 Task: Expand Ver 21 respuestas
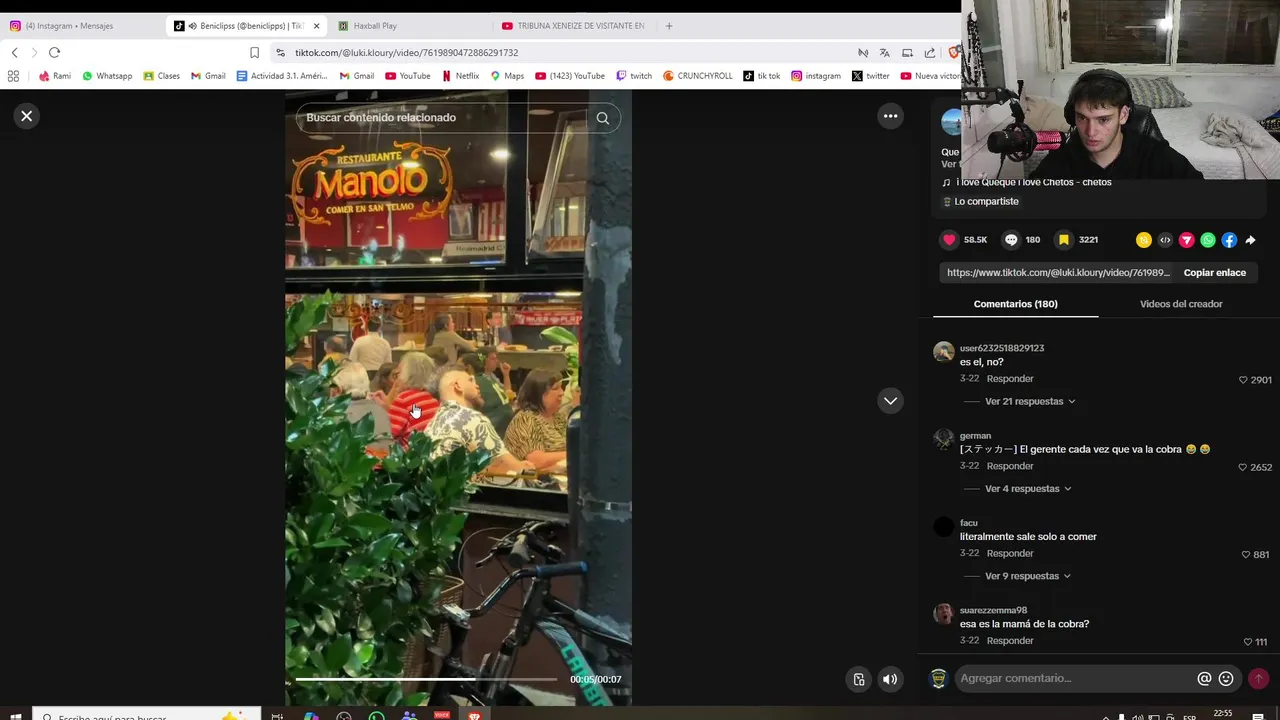1030,401
